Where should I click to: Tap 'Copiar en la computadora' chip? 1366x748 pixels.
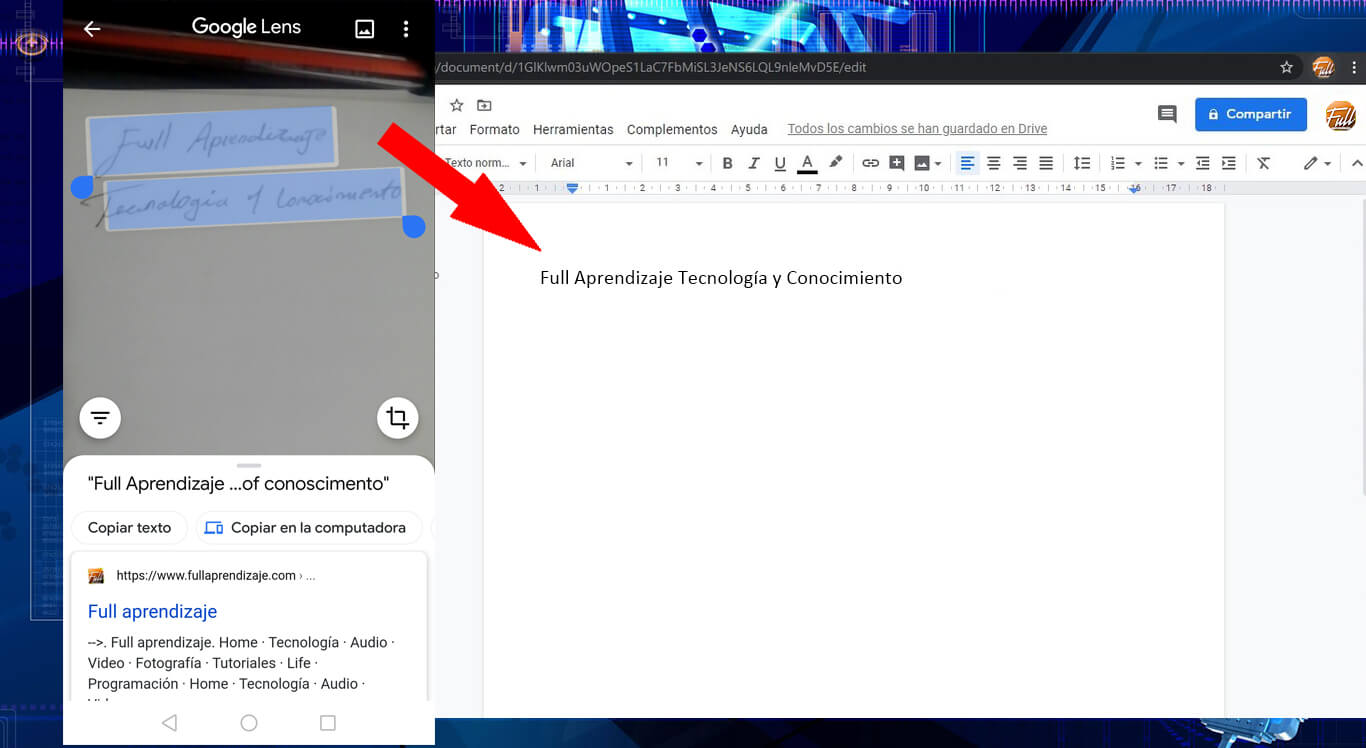[x=307, y=528]
